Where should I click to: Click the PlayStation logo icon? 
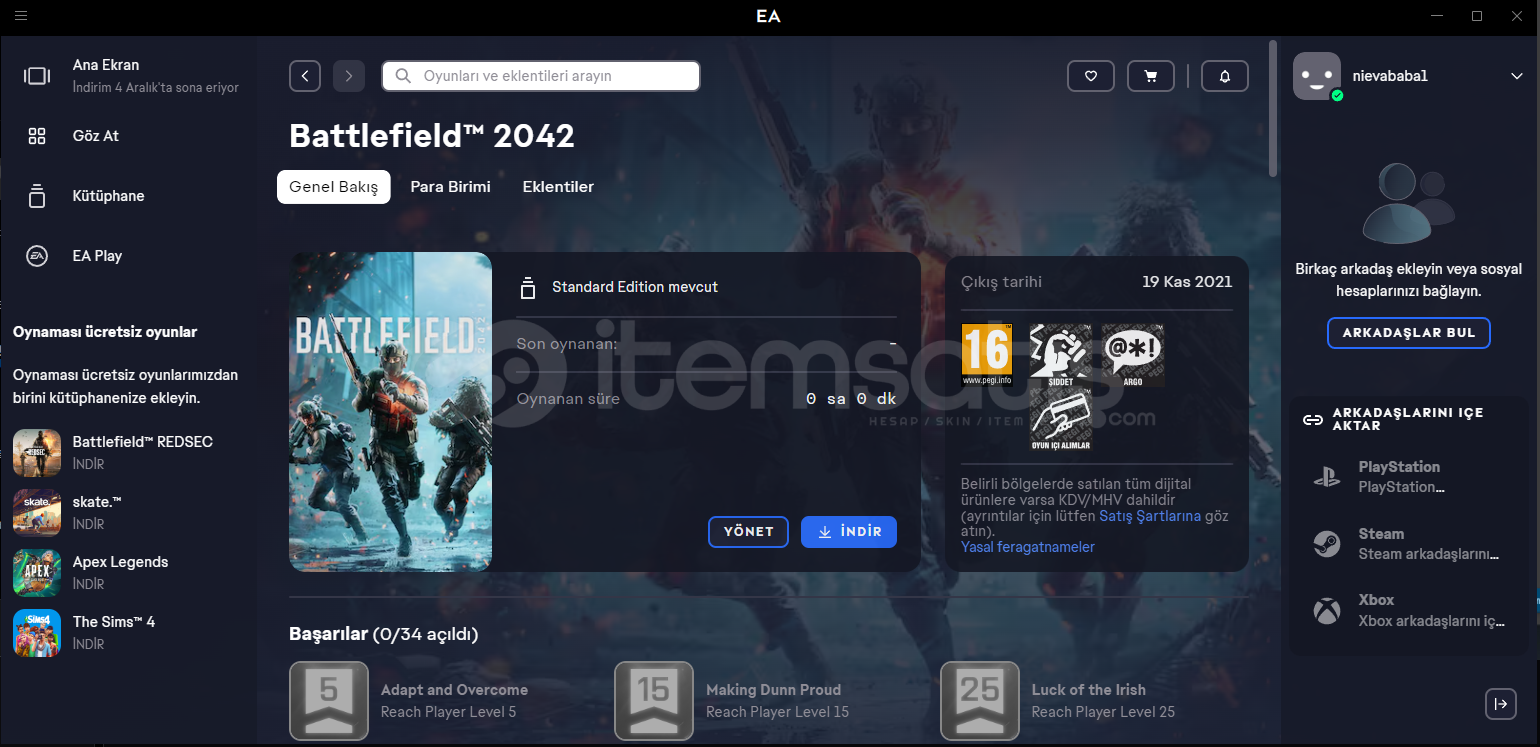click(x=1327, y=477)
